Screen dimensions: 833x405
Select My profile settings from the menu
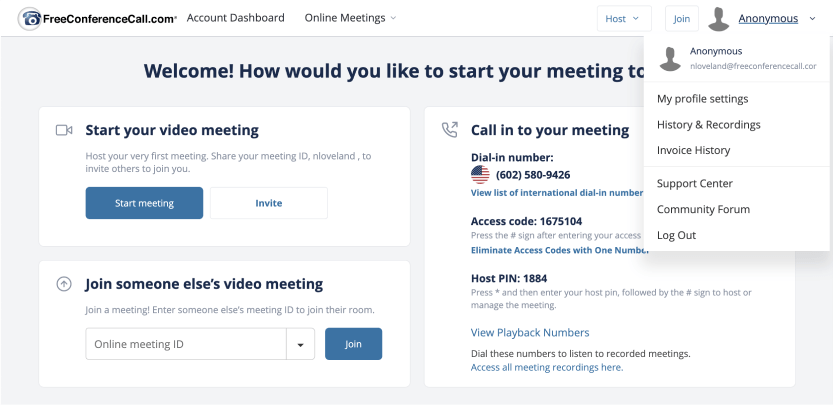pyautogui.click(x=702, y=99)
